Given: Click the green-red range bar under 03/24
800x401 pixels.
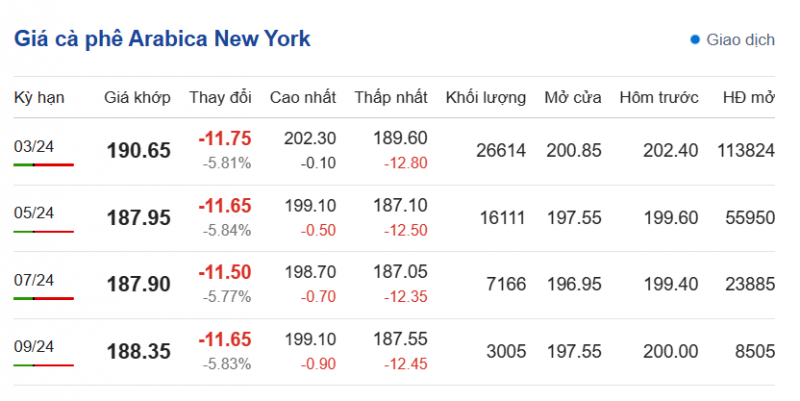Looking at the screenshot, I should pyautogui.click(x=43, y=164).
